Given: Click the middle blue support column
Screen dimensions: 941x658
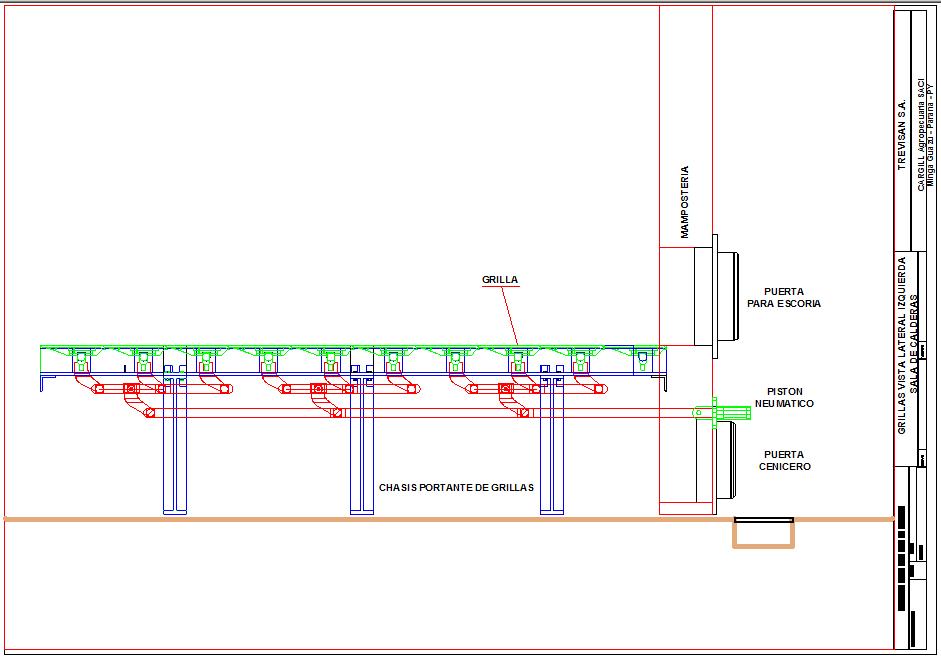Looking at the screenshot, I should [x=362, y=439].
